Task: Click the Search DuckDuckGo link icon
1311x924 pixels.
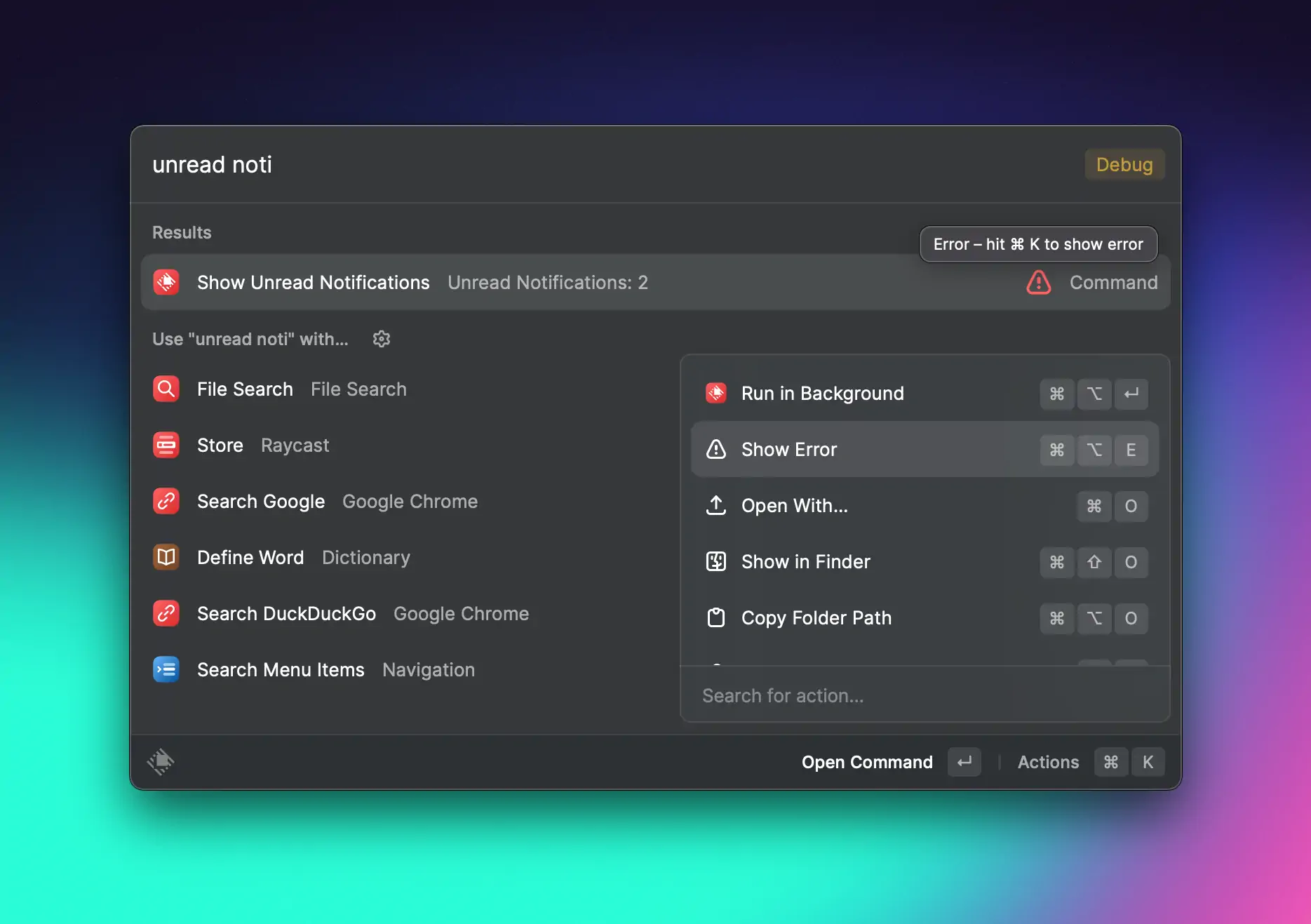Action: [x=166, y=613]
